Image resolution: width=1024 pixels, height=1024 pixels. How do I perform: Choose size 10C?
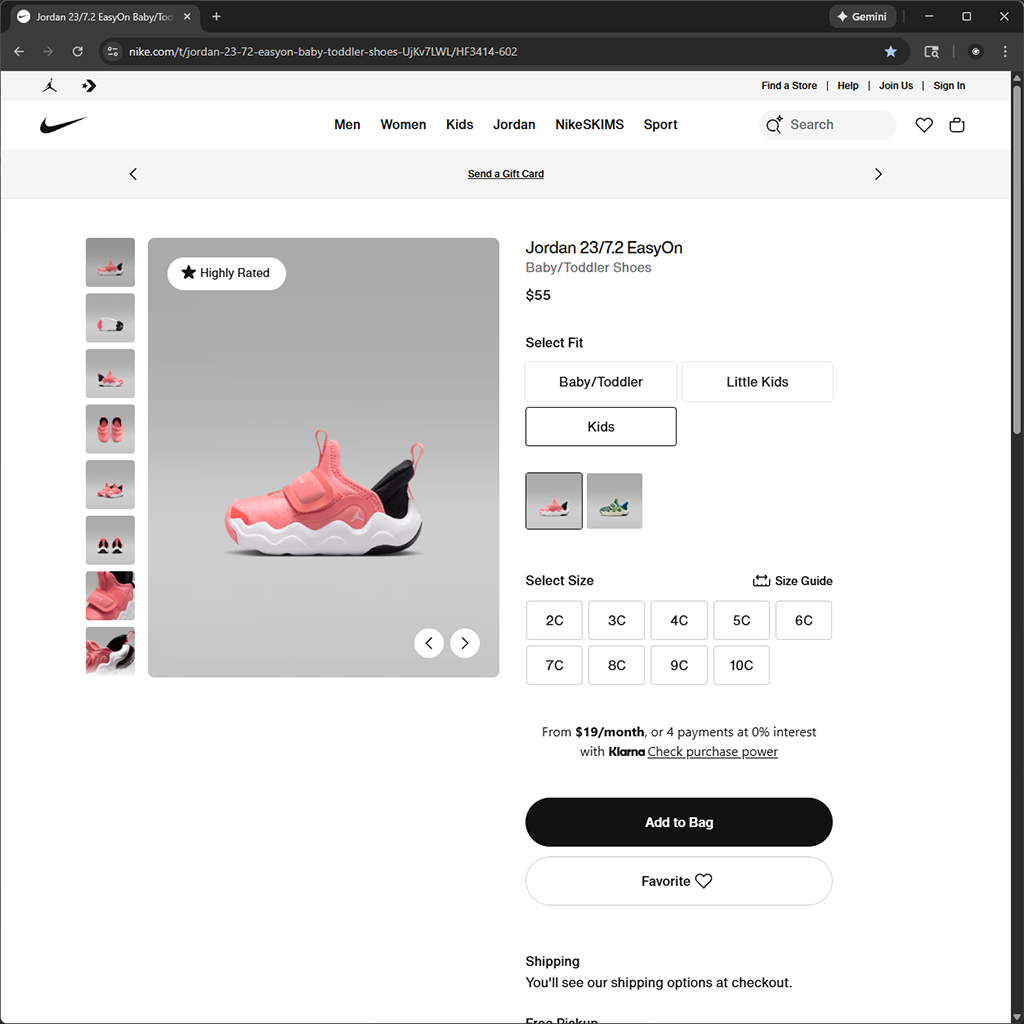(x=741, y=665)
